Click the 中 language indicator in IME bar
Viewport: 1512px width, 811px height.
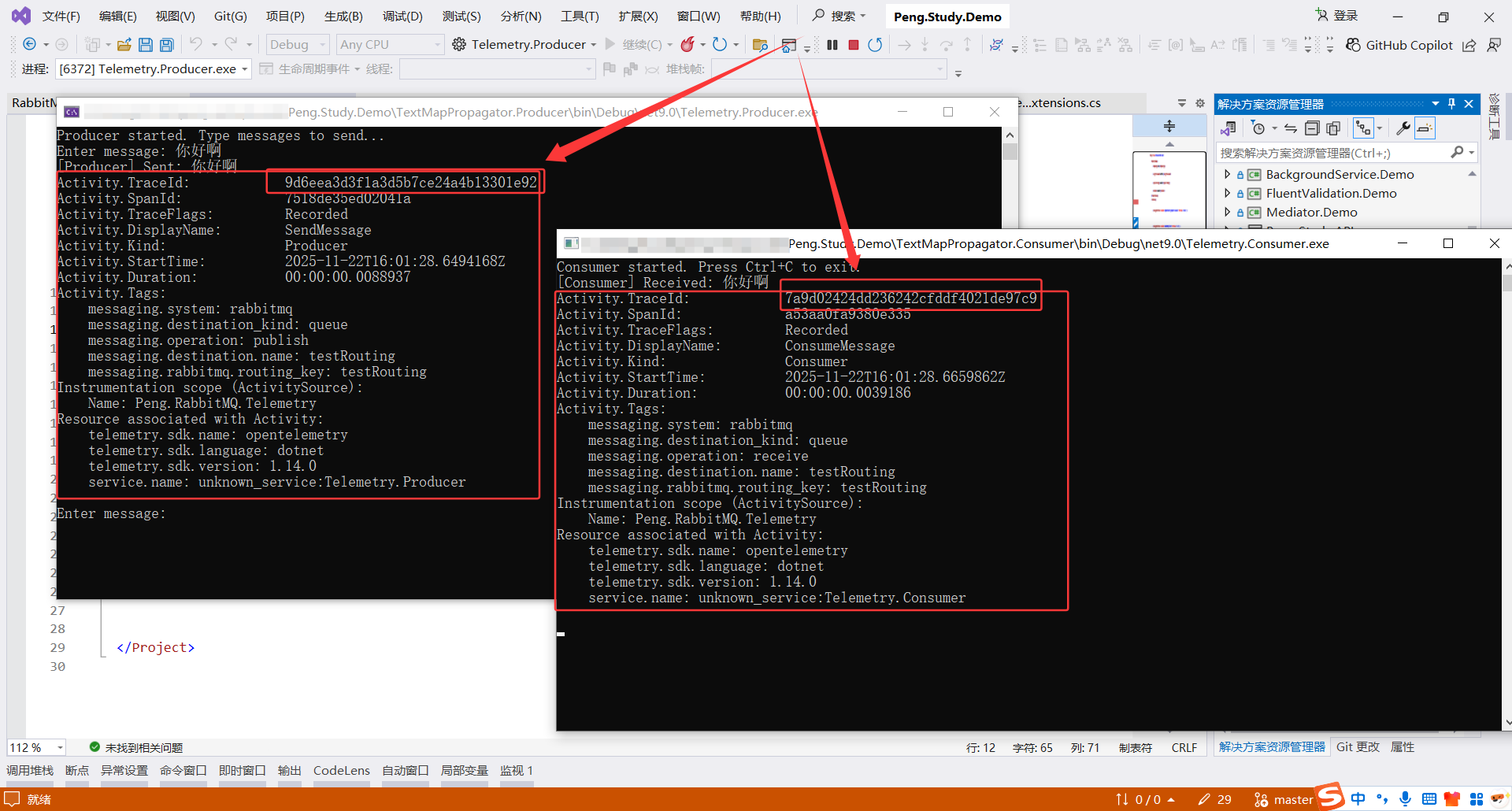[1358, 799]
